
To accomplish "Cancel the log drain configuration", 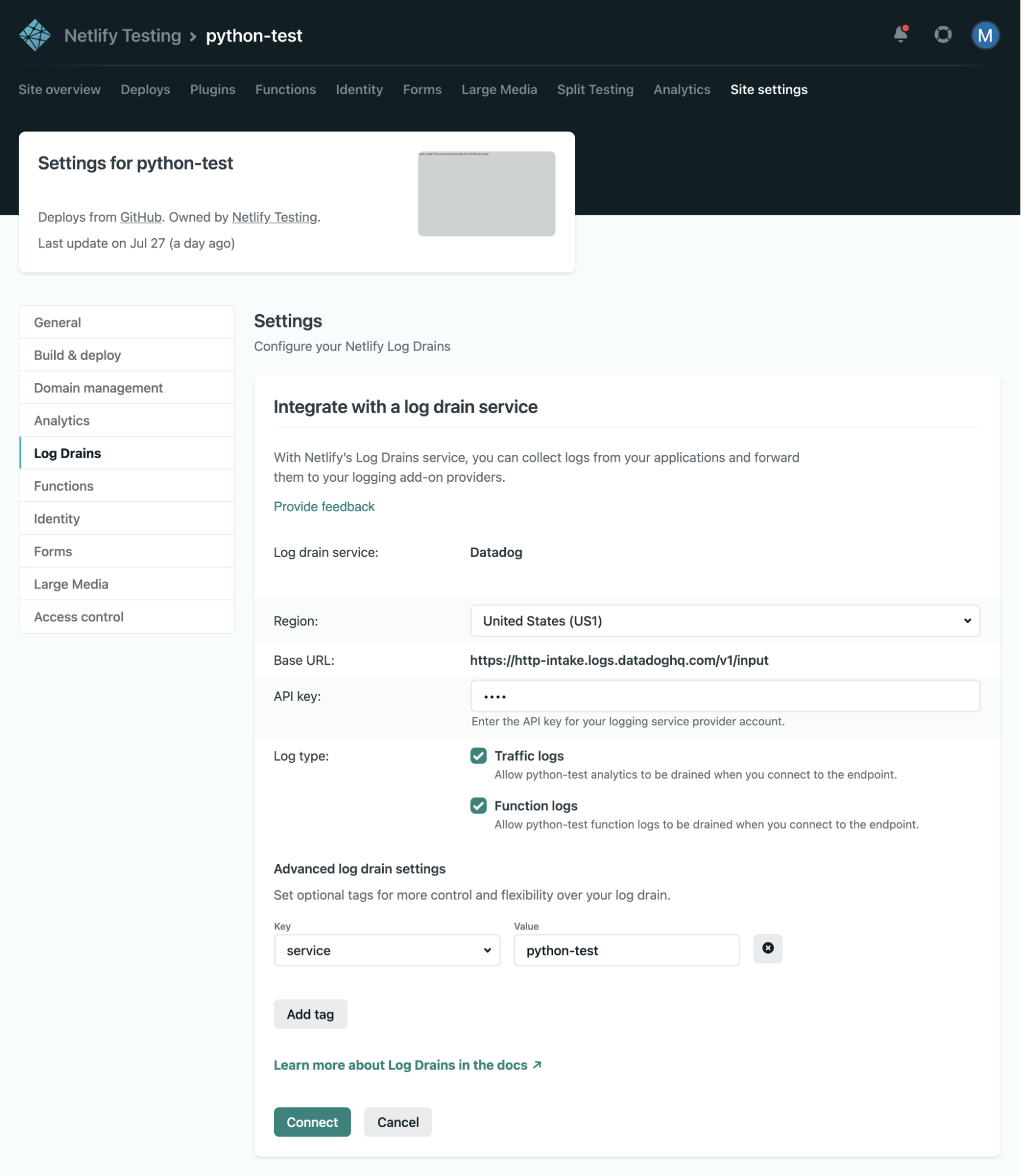I will pyautogui.click(x=397, y=1122).
